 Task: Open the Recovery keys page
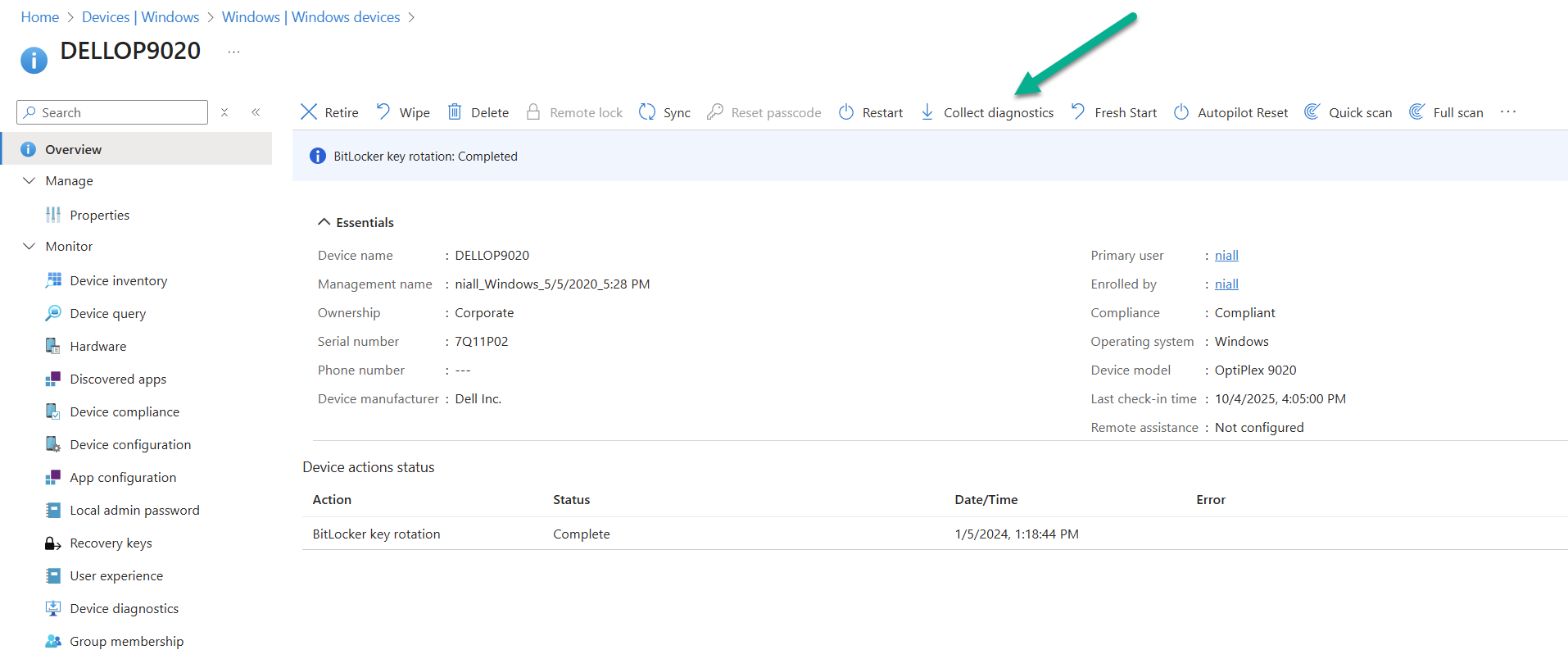(x=111, y=543)
